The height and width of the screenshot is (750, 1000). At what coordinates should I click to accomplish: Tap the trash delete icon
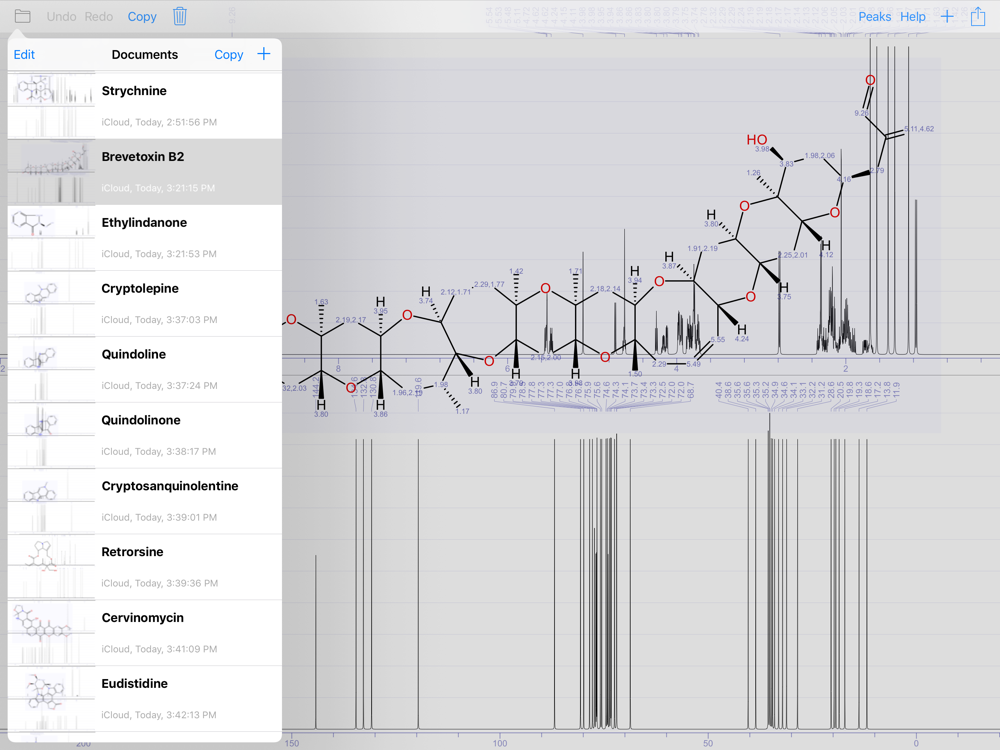(x=180, y=16)
